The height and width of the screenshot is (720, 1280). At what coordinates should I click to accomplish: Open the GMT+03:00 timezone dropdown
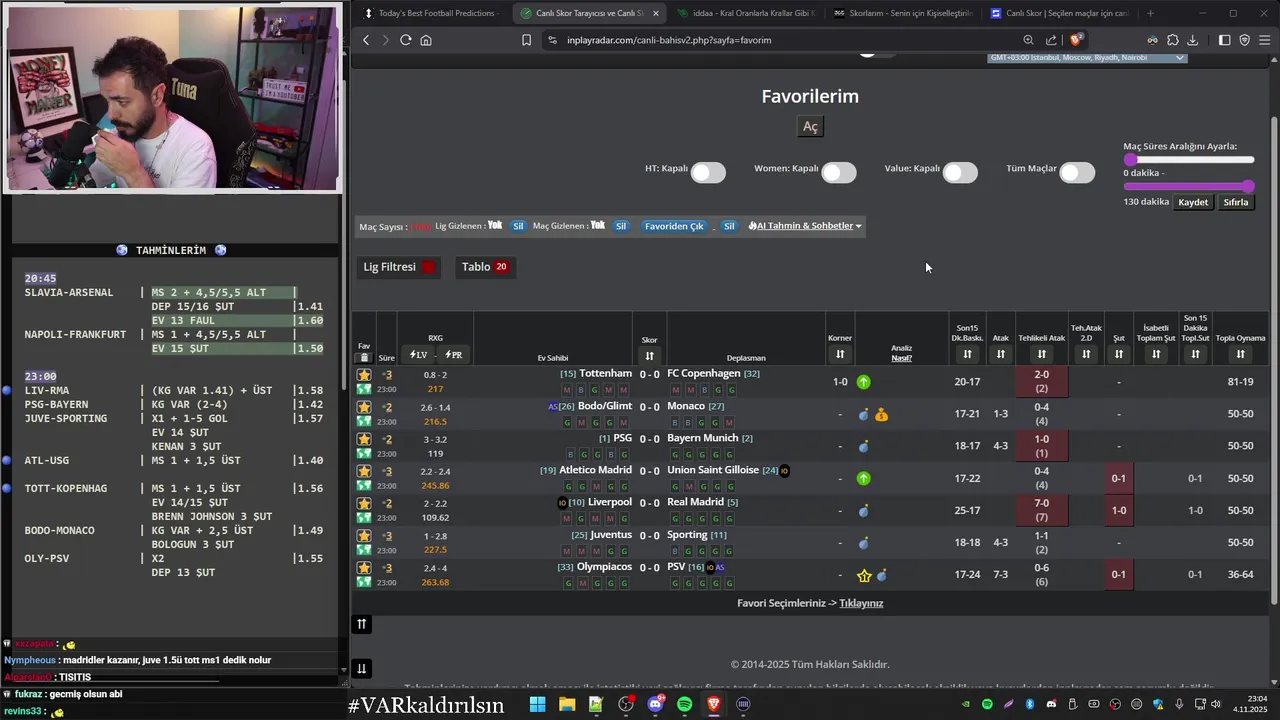tap(1087, 58)
